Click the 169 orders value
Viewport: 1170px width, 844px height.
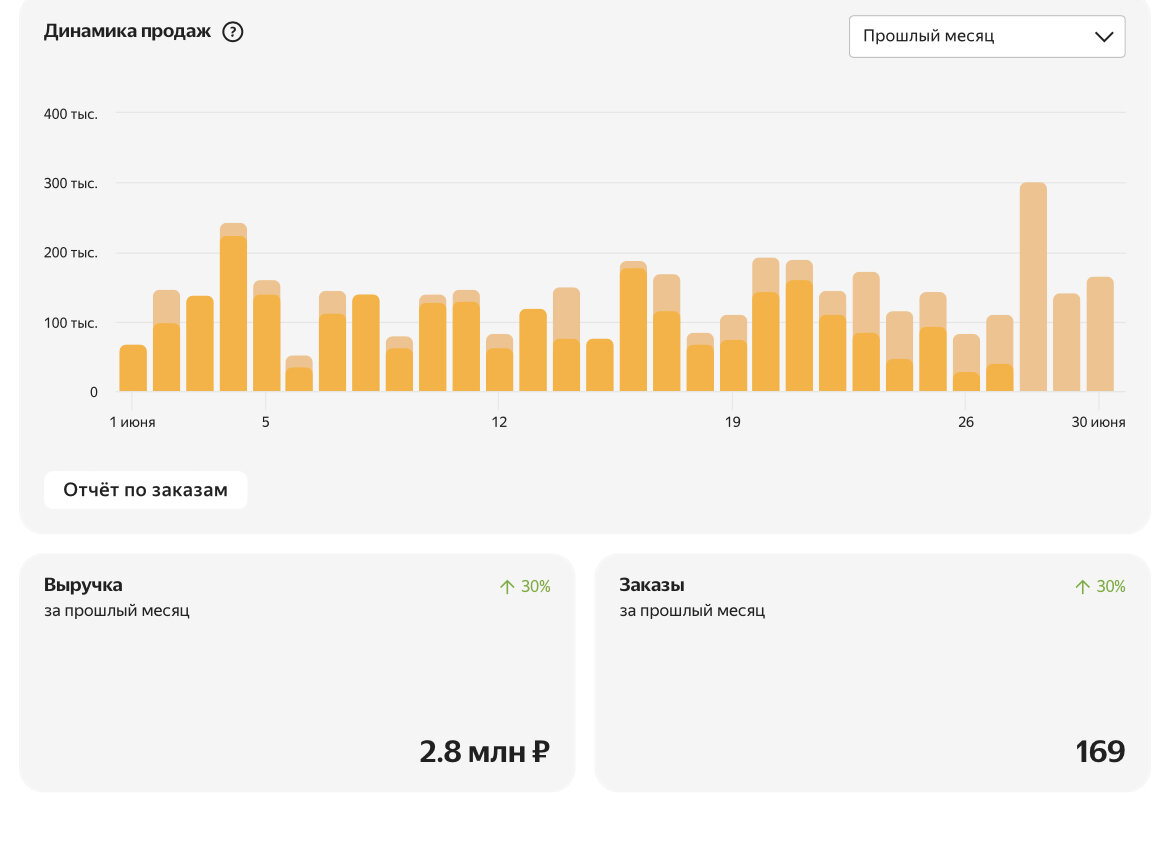click(1100, 751)
